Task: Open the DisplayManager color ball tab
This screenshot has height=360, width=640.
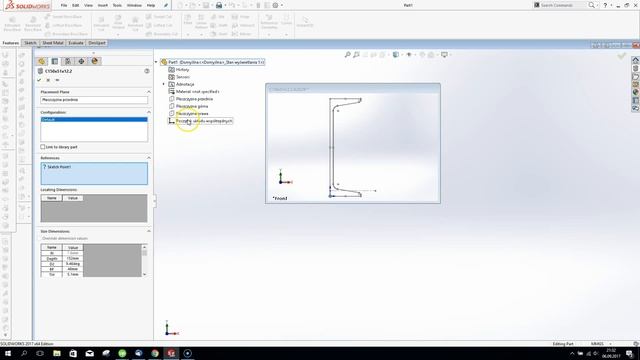Action: pos(95,61)
